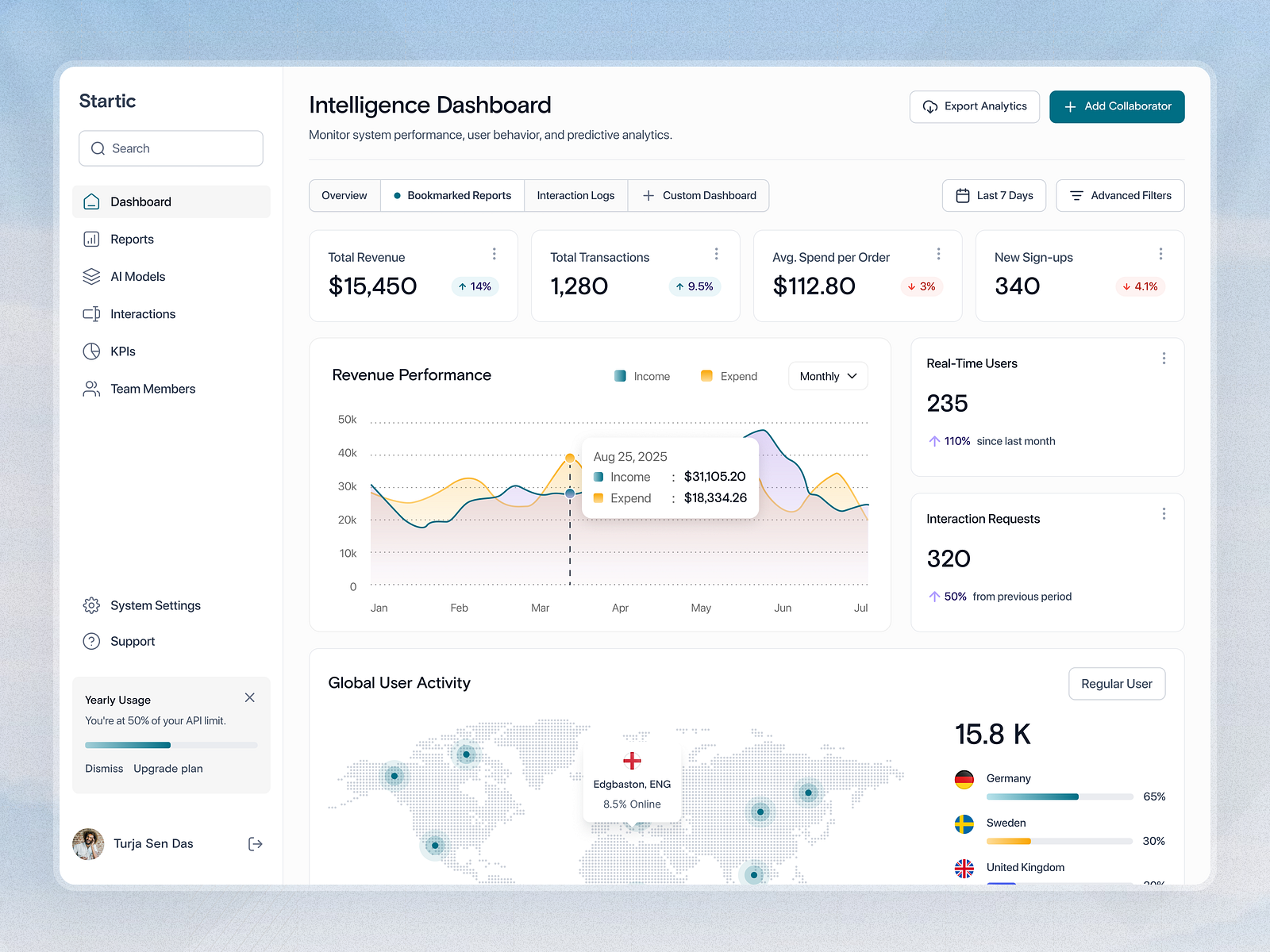The image size is (1270, 952).
Task: Open the Total Revenue card options menu
Action: [x=494, y=254]
